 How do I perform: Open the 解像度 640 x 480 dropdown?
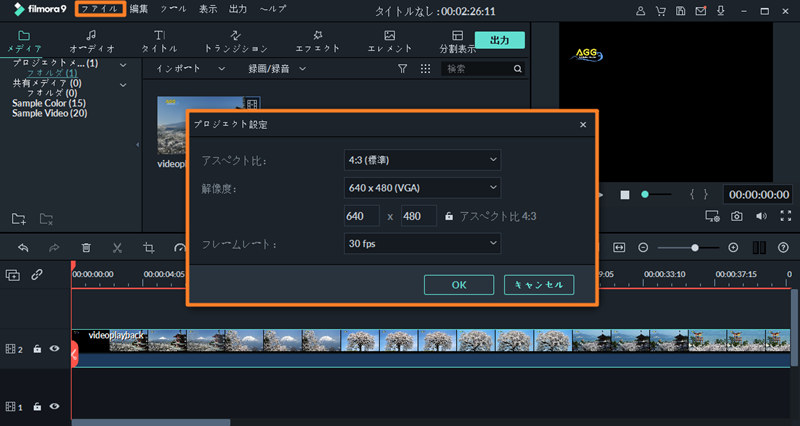pyautogui.click(x=421, y=187)
